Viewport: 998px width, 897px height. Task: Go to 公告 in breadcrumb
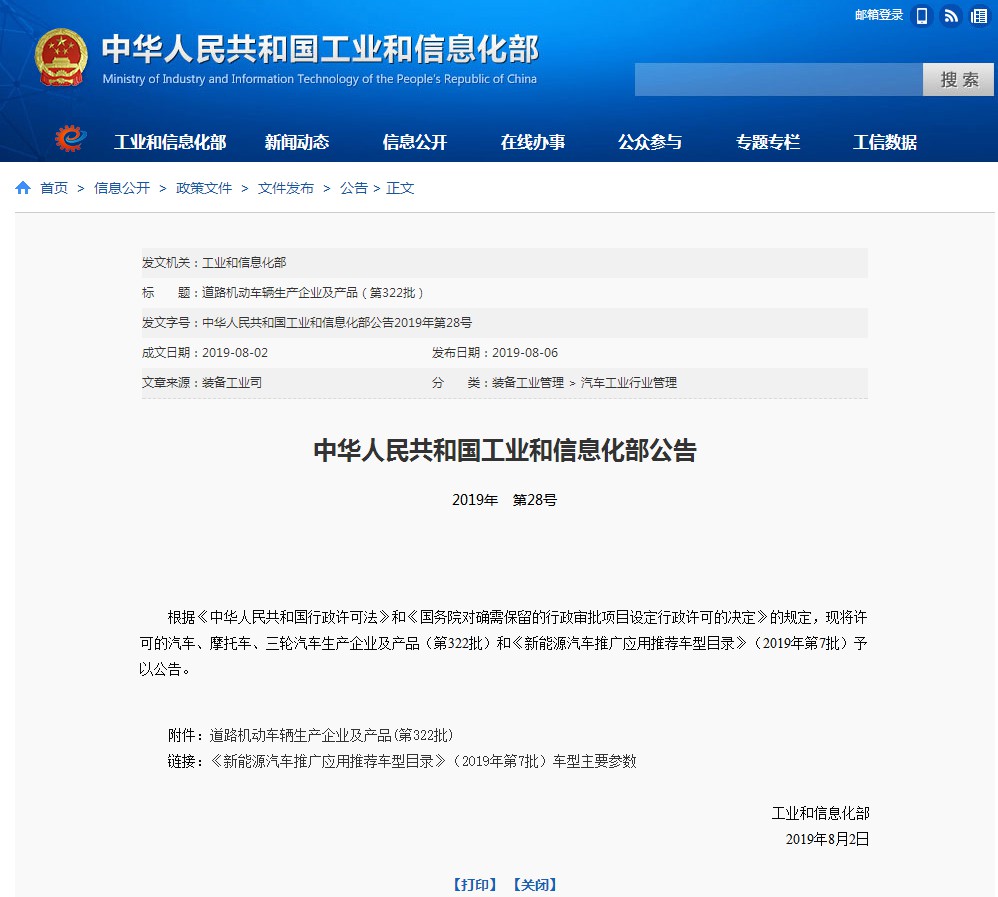pyautogui.click(x=354, y=188)
